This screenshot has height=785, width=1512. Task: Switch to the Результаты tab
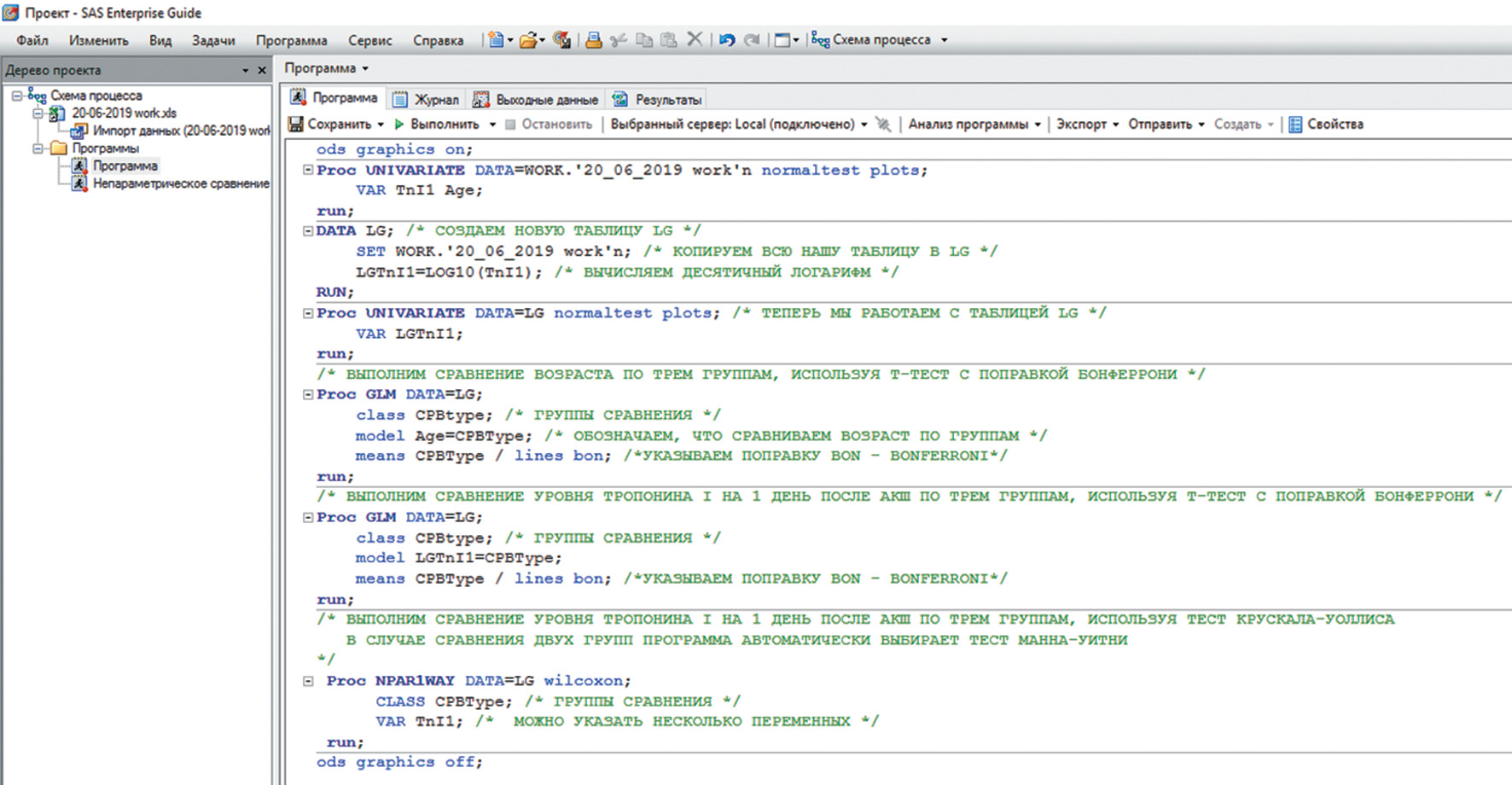657,100
